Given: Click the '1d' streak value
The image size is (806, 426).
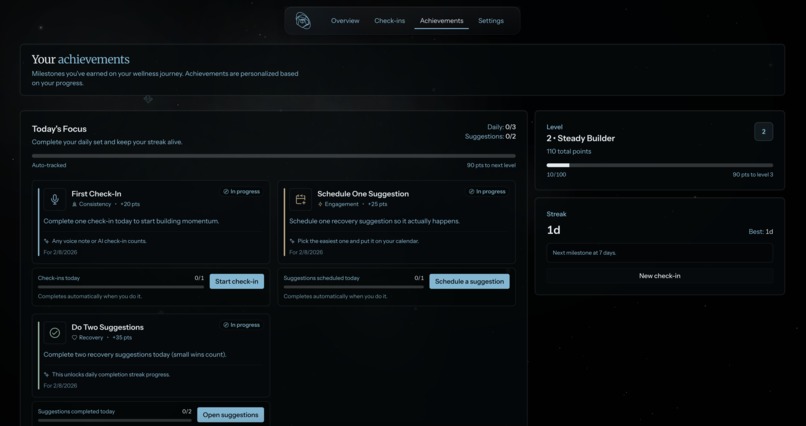Looking at the screenshot, I should pos(553,230).
